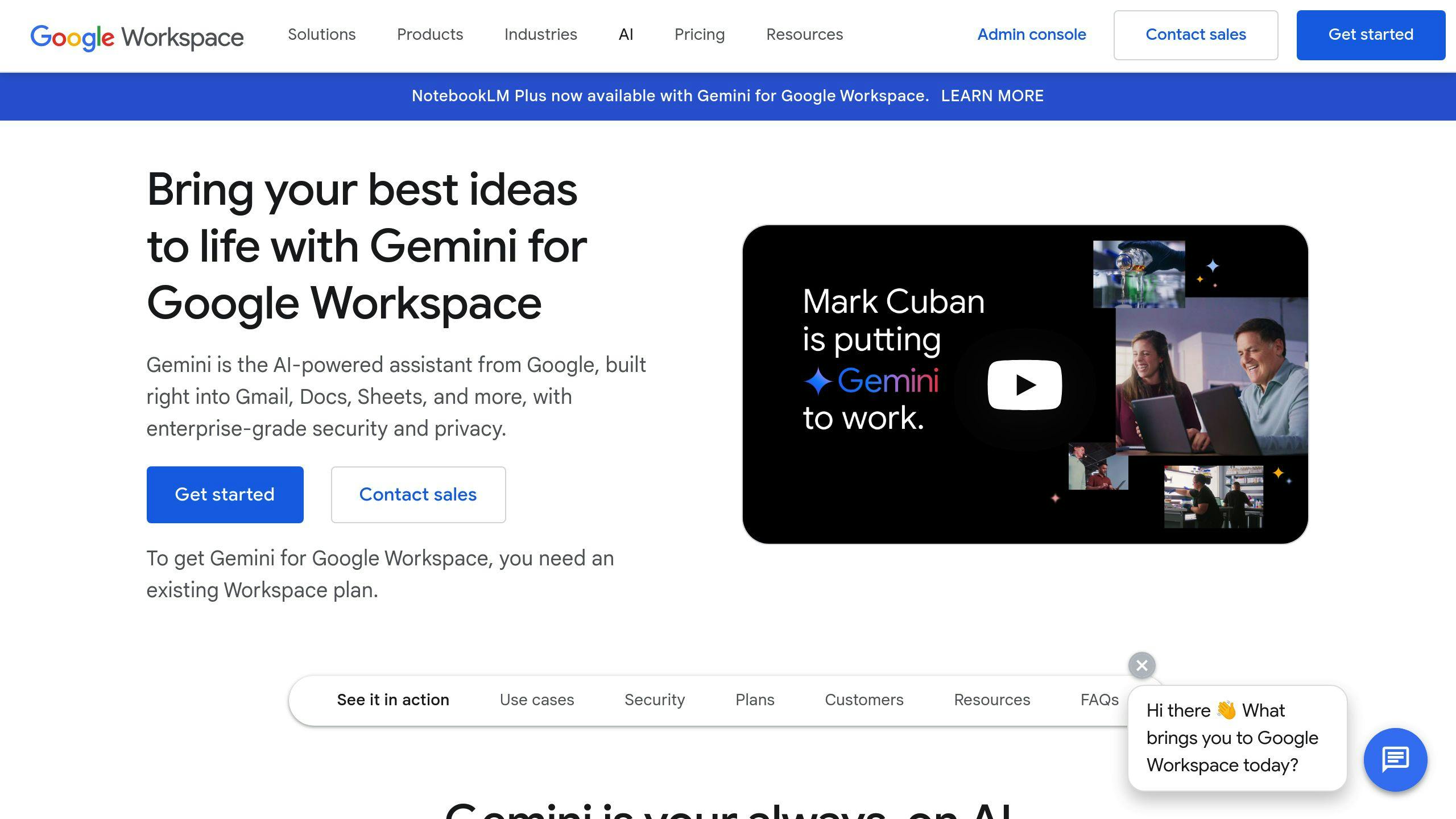
Task: Open the Resources menu in the header
Action: point(804,35)
